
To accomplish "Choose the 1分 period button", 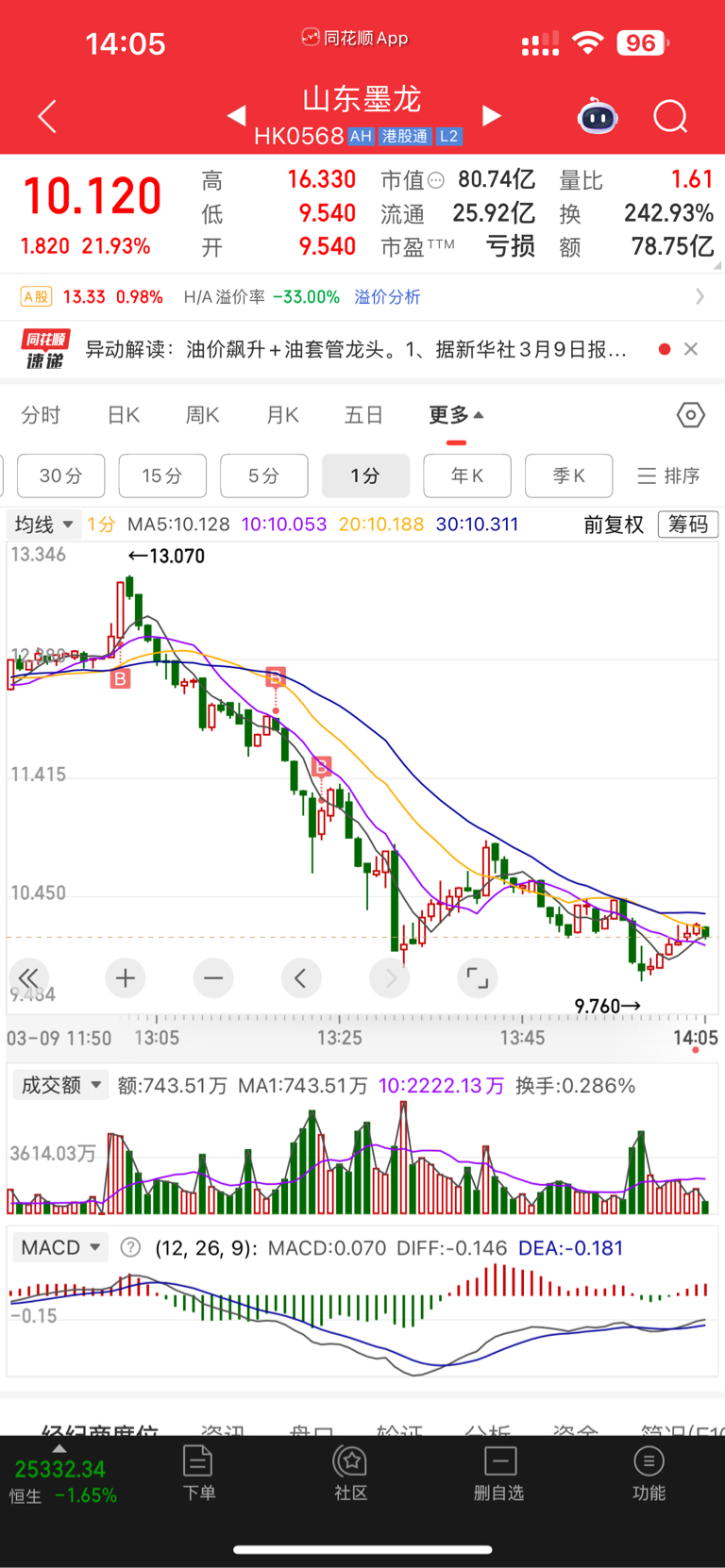I will click(366, 475).
